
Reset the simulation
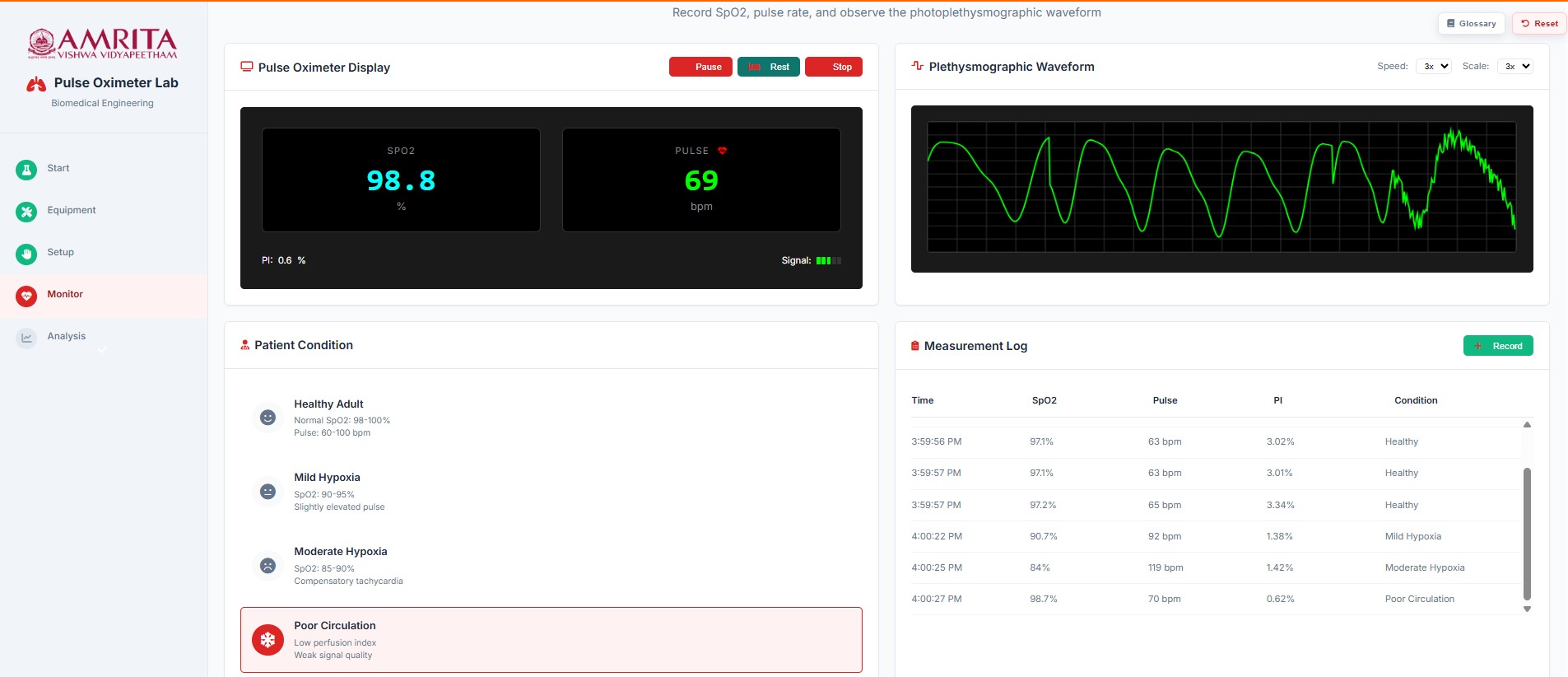tap(1538, 24)
